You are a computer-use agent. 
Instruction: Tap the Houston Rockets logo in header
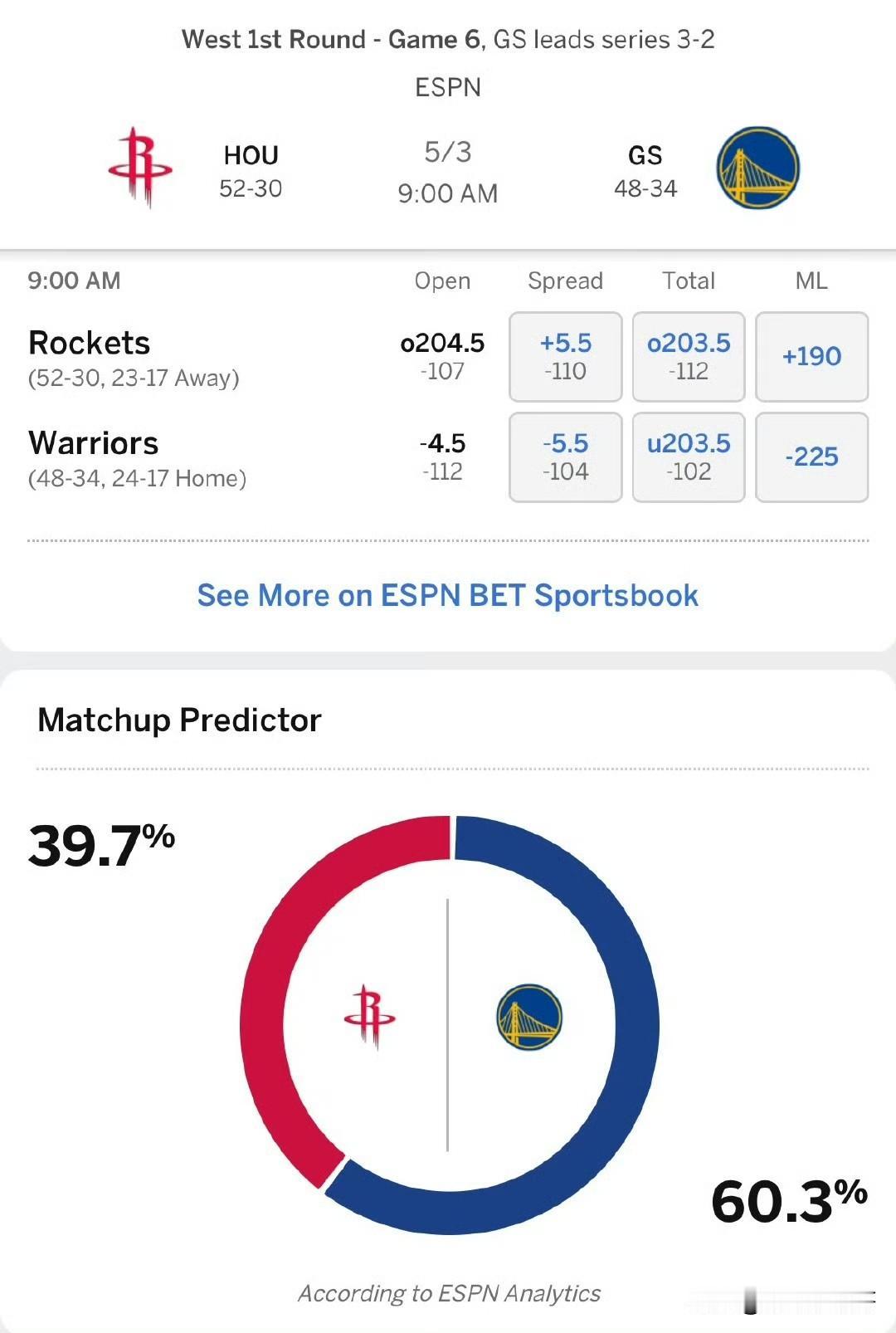click(x=140, y=168)
